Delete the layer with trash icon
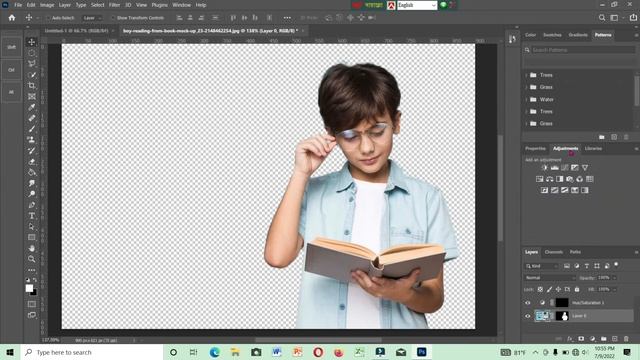Screen dimensions: 640x360 626,339
